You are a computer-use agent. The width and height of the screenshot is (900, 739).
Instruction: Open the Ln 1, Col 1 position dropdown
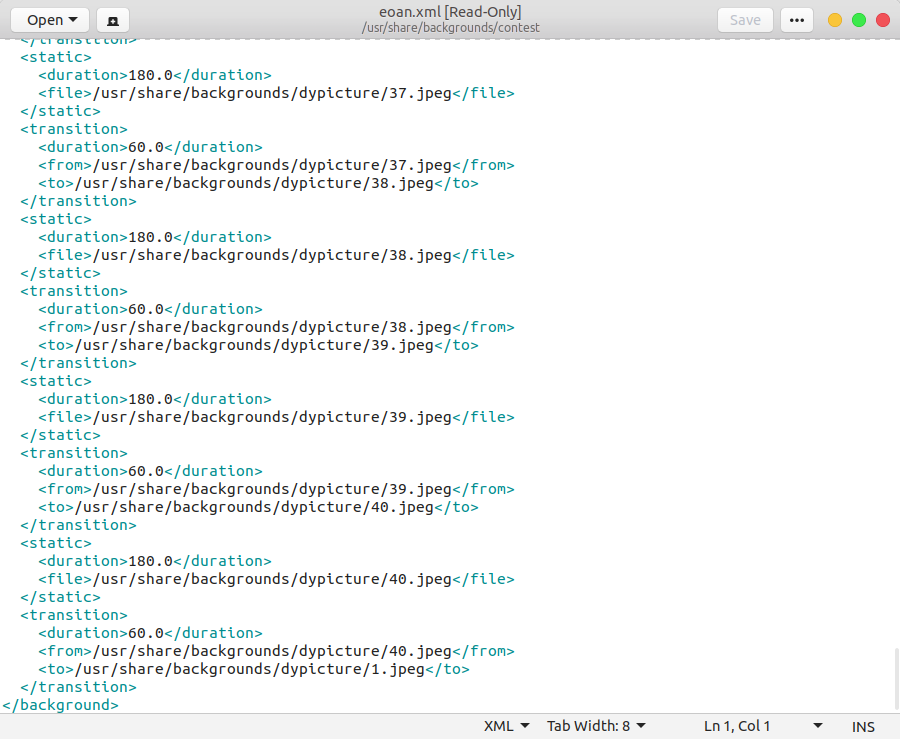[763, 726]
